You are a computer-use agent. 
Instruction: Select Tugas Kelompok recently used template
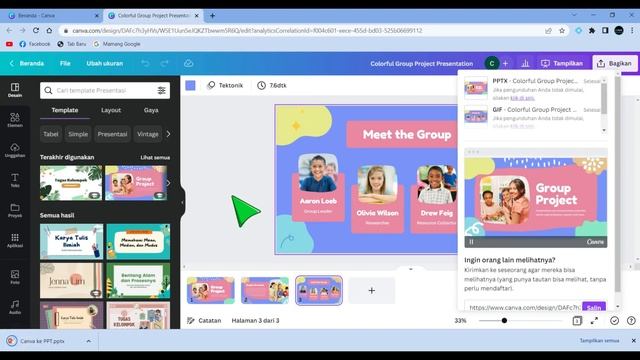tap(71, 183)
